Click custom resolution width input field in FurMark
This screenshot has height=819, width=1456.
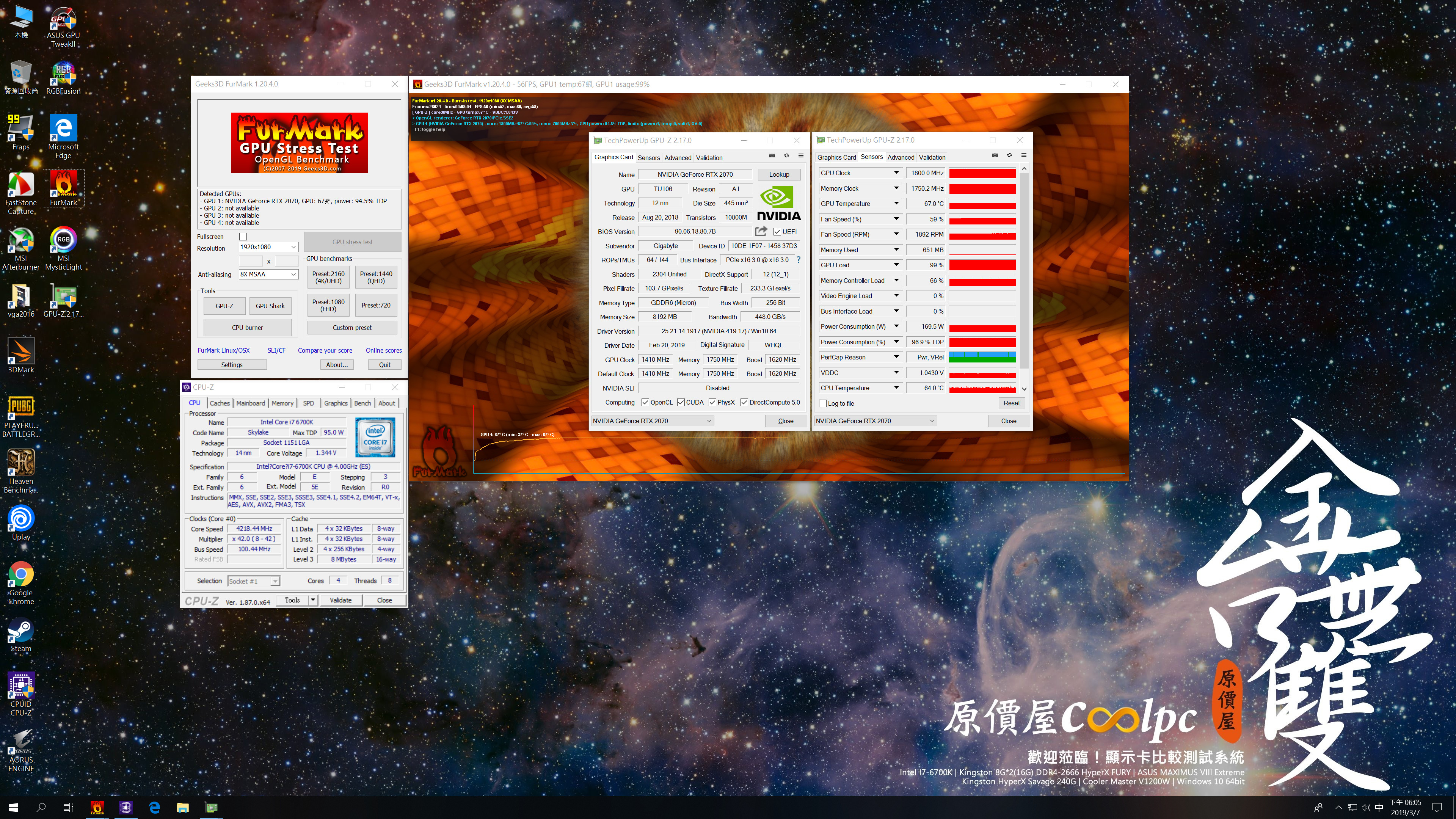251,261
